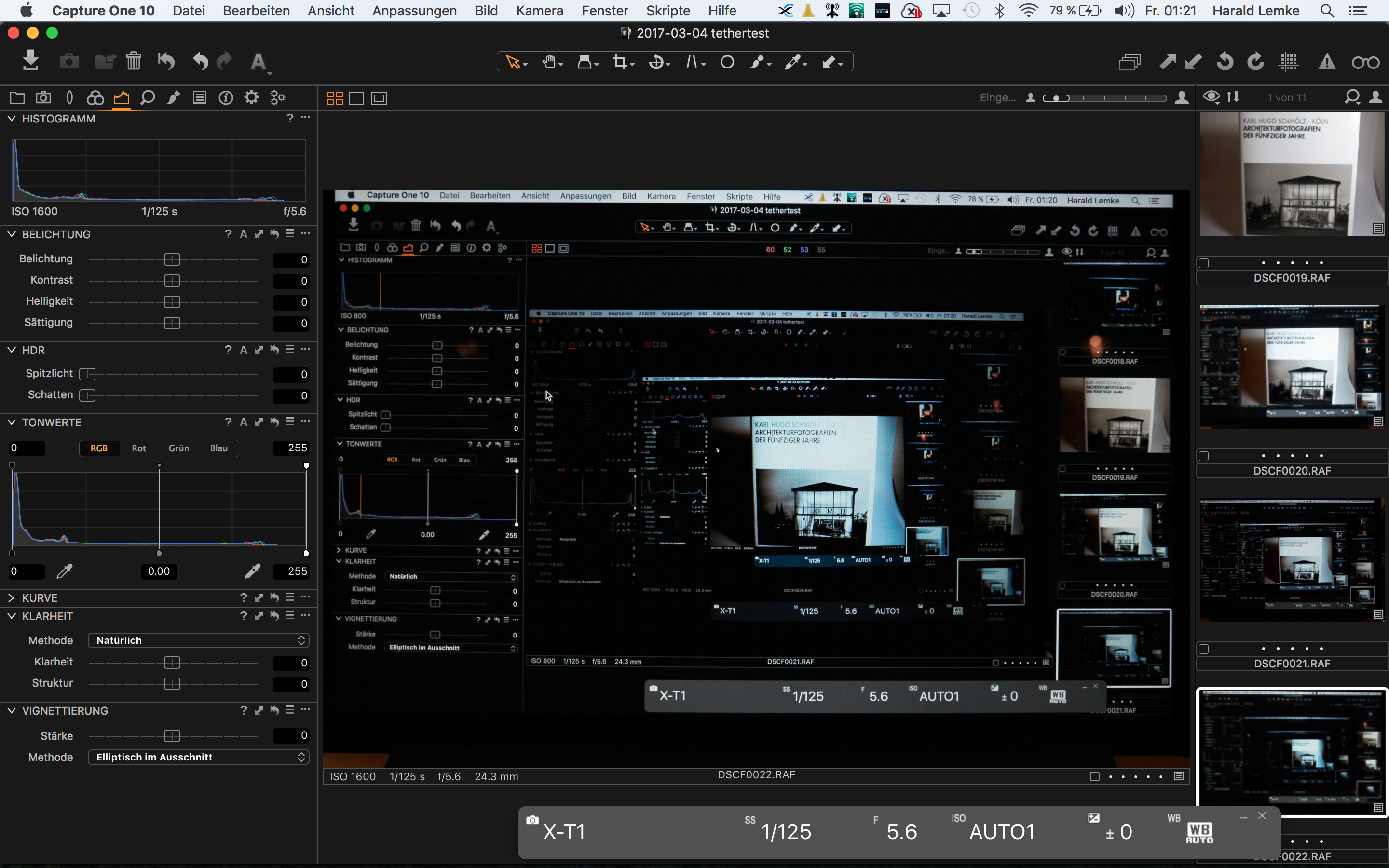Expand the KURVE panel

pos(12,597)
